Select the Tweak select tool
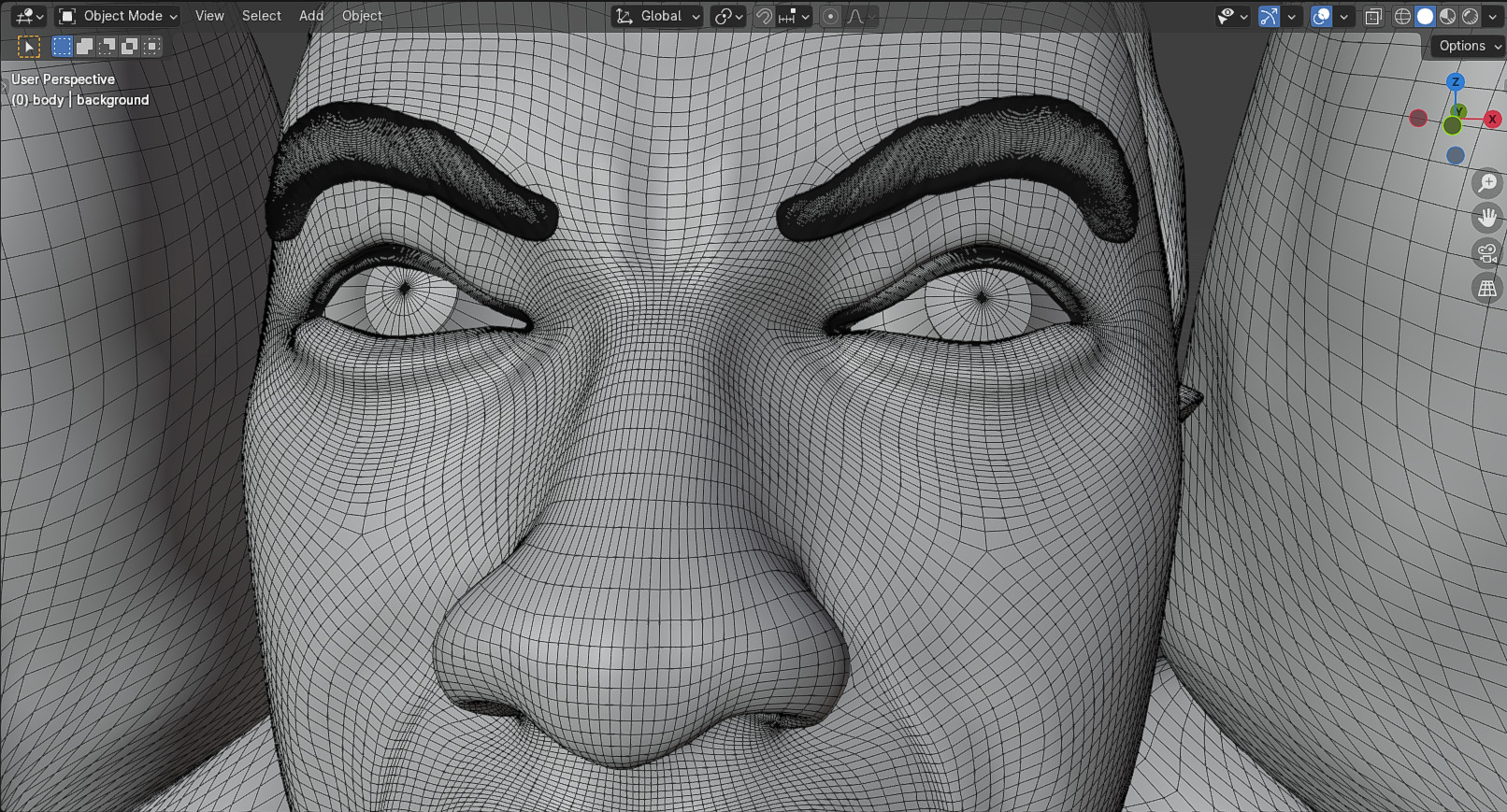The width and height of the screenshot is (1507, 812). tap(29, 46)
